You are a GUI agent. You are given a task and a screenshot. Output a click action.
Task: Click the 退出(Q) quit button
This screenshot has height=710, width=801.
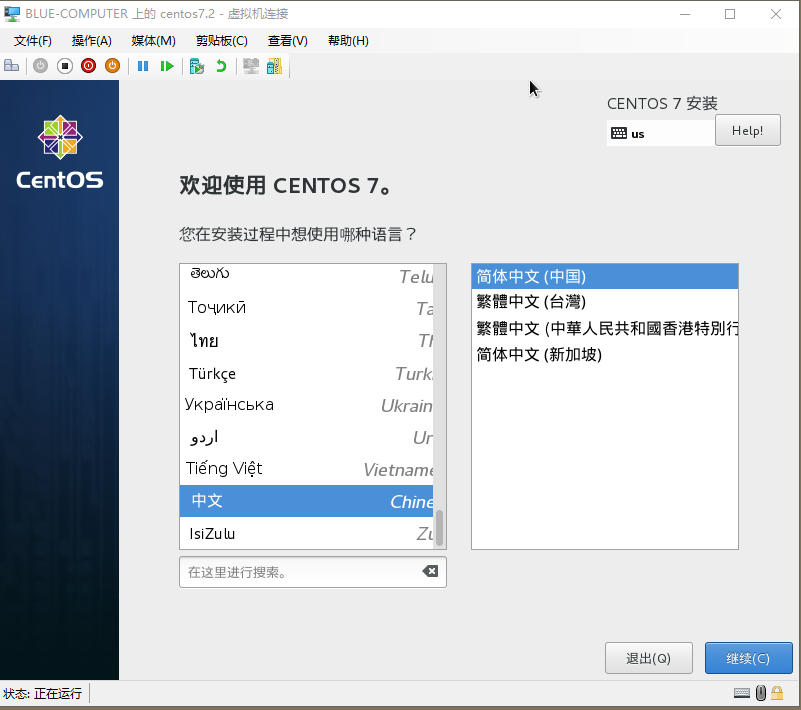[x=648, y=658]
